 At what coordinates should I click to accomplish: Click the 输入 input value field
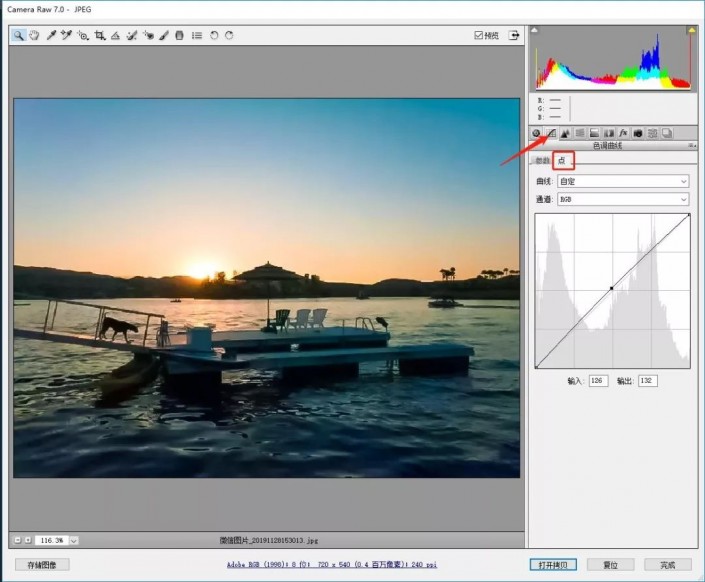pos(598,381)
